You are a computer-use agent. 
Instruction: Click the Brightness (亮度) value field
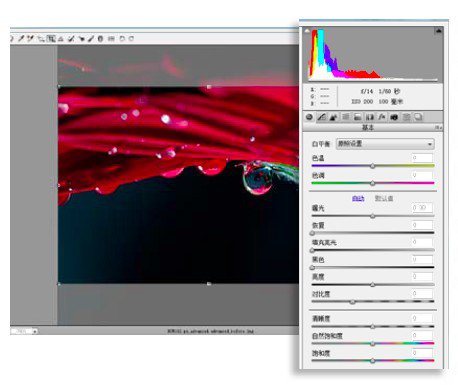[x=422, y=276]
